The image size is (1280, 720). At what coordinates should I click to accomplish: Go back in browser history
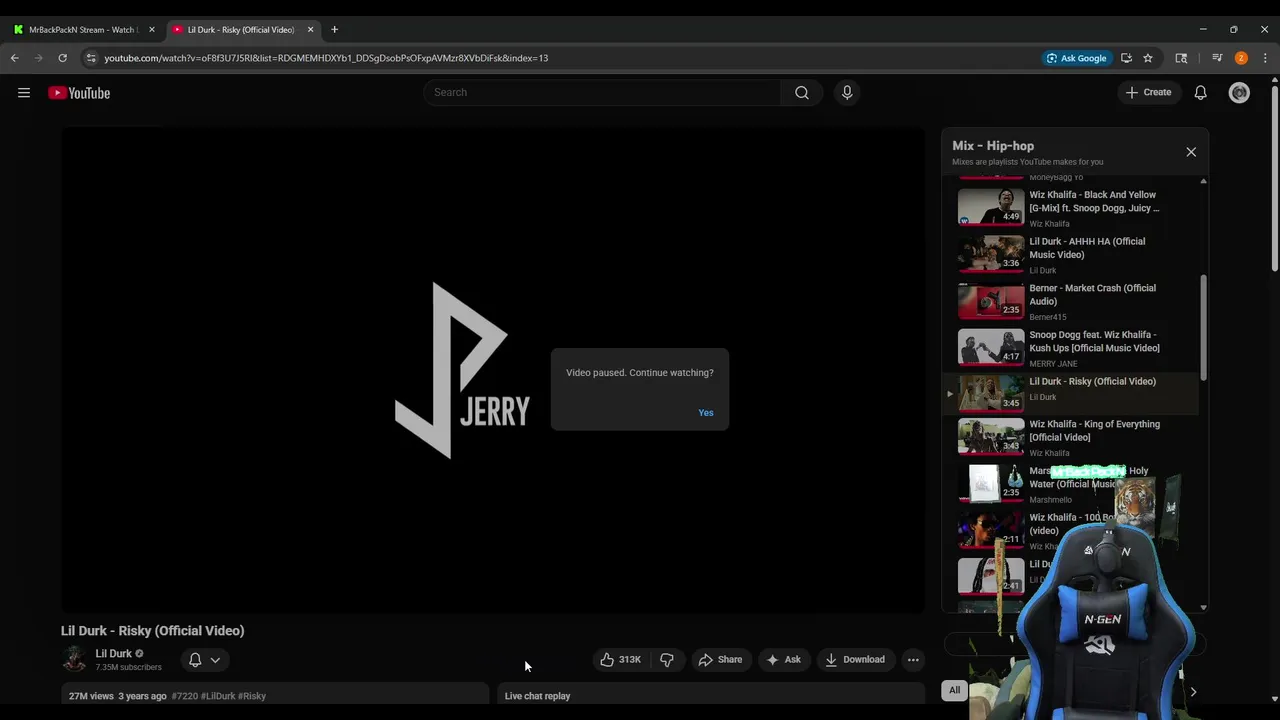(15, 58)
